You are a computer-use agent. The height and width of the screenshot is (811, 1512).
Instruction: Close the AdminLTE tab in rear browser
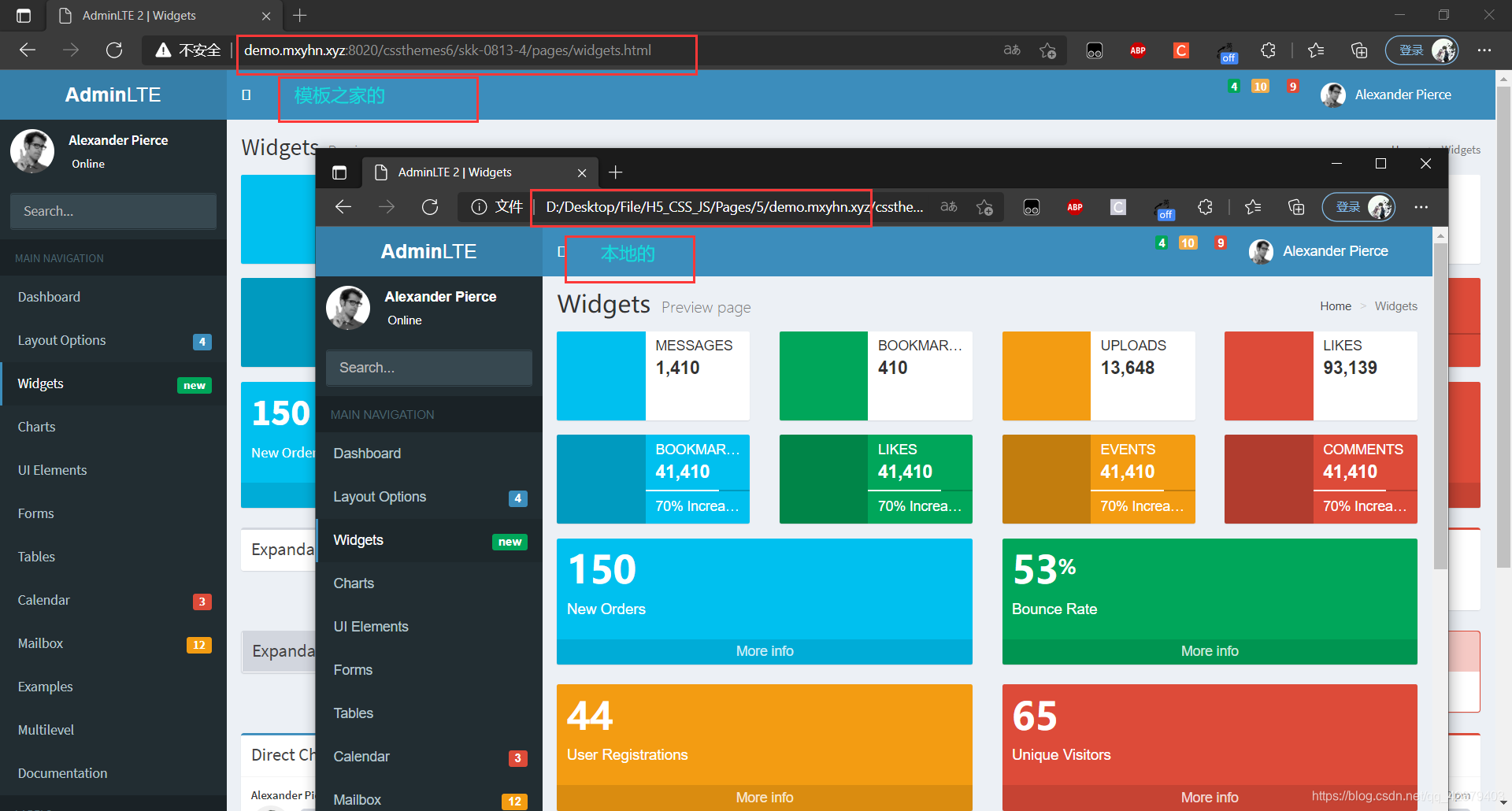pyautogui.click(x=266, y=16)
